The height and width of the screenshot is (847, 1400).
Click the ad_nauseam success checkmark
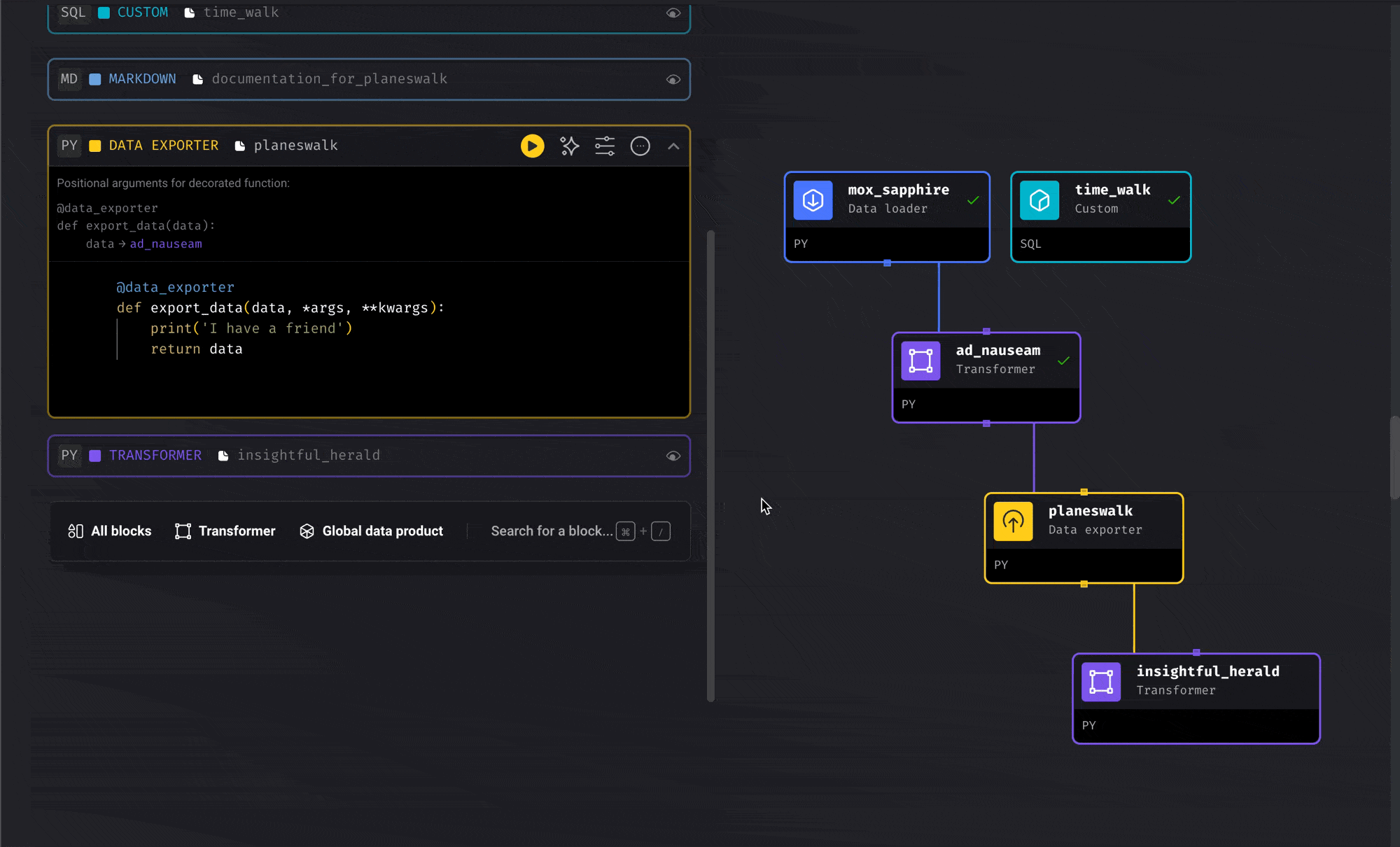pos(1064,360)
